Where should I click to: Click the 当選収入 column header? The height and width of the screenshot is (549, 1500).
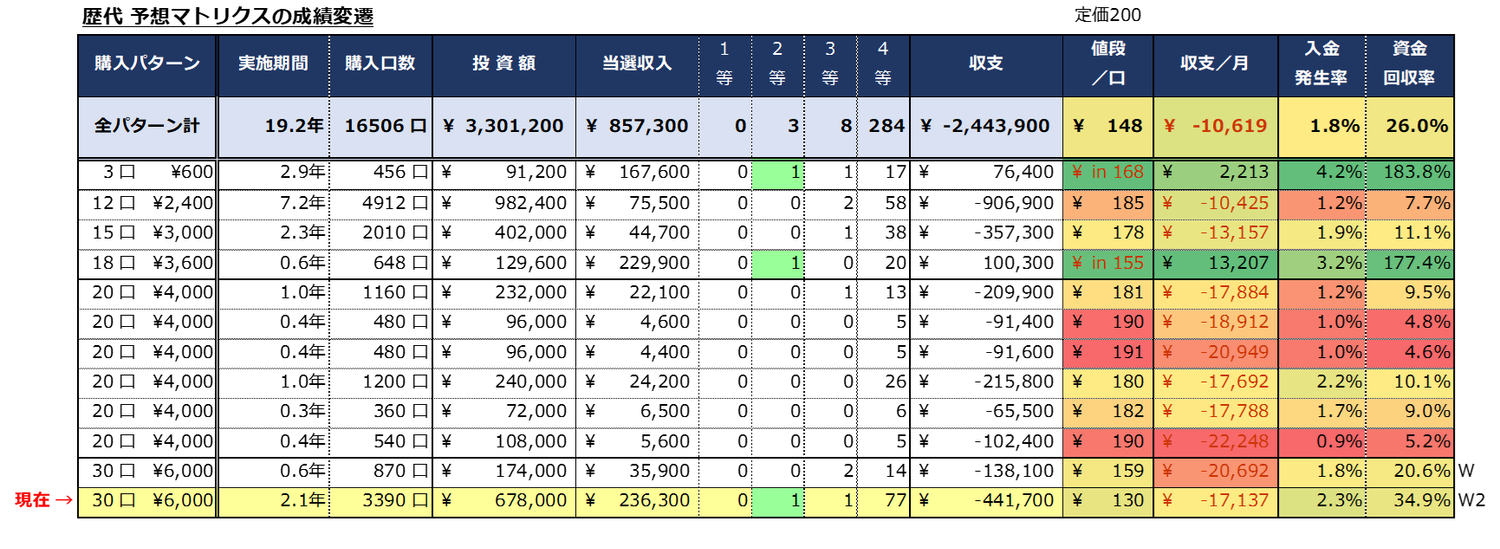pos(636,63)
